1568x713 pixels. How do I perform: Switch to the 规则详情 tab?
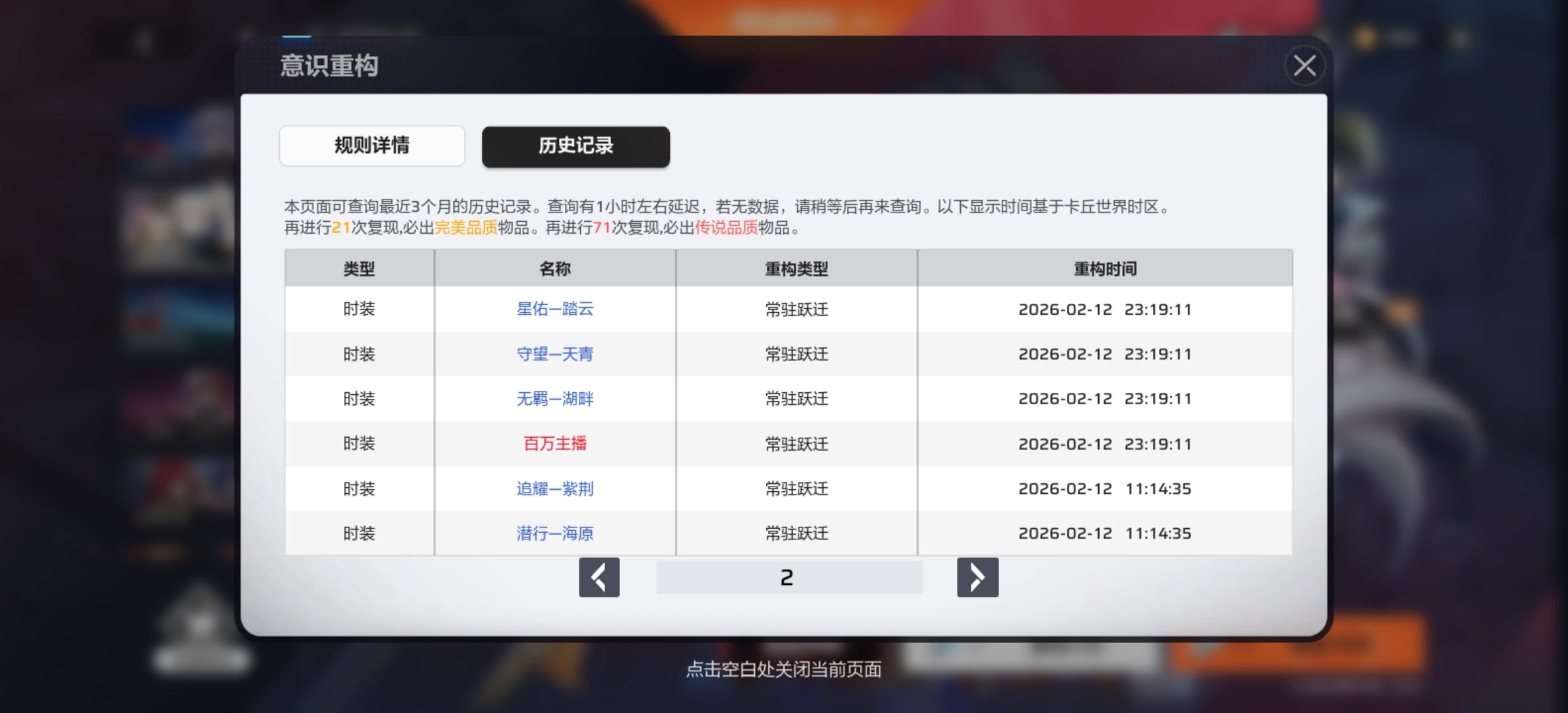[x=372, y=145]
